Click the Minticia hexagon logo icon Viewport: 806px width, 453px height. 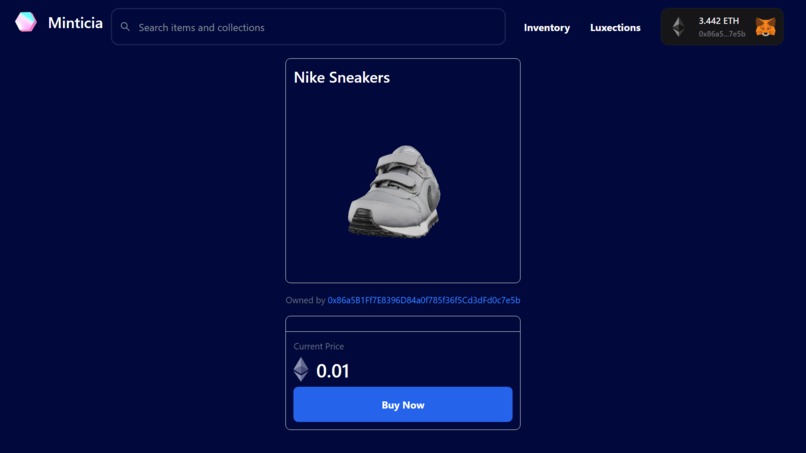click(26, 22)
